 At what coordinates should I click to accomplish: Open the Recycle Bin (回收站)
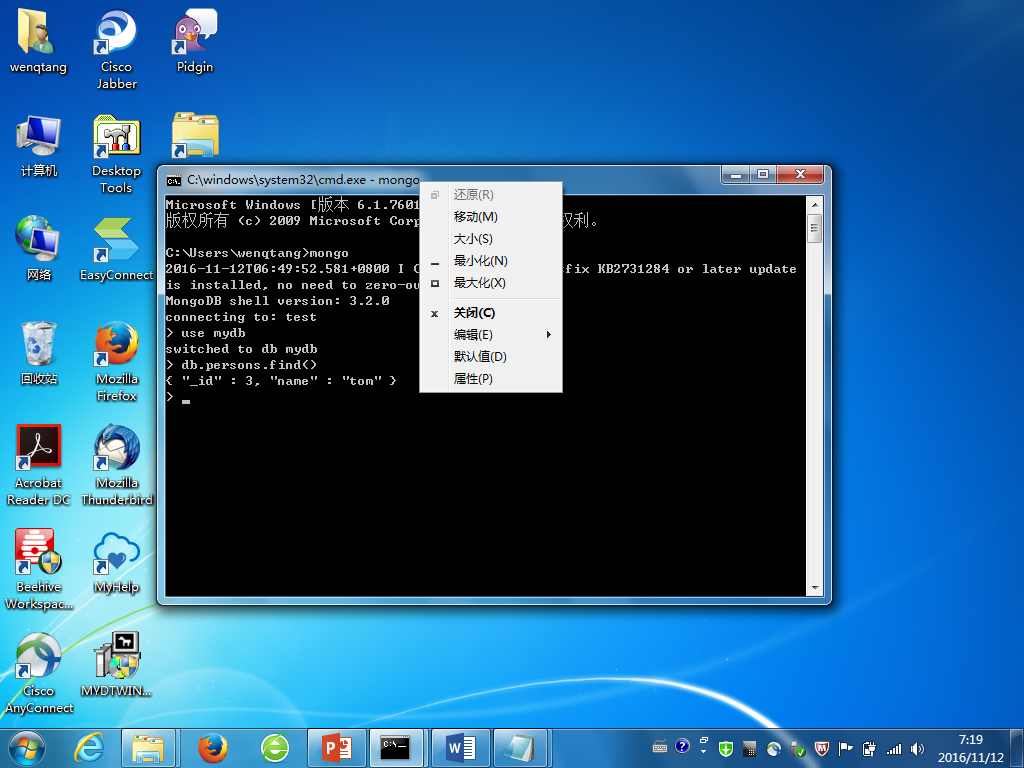coord(38,346)
